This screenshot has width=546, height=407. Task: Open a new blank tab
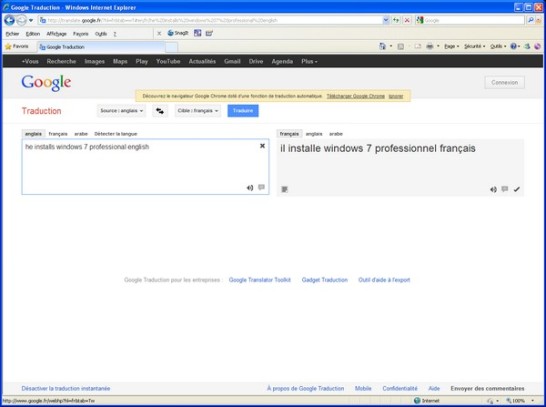click(171, 47)
